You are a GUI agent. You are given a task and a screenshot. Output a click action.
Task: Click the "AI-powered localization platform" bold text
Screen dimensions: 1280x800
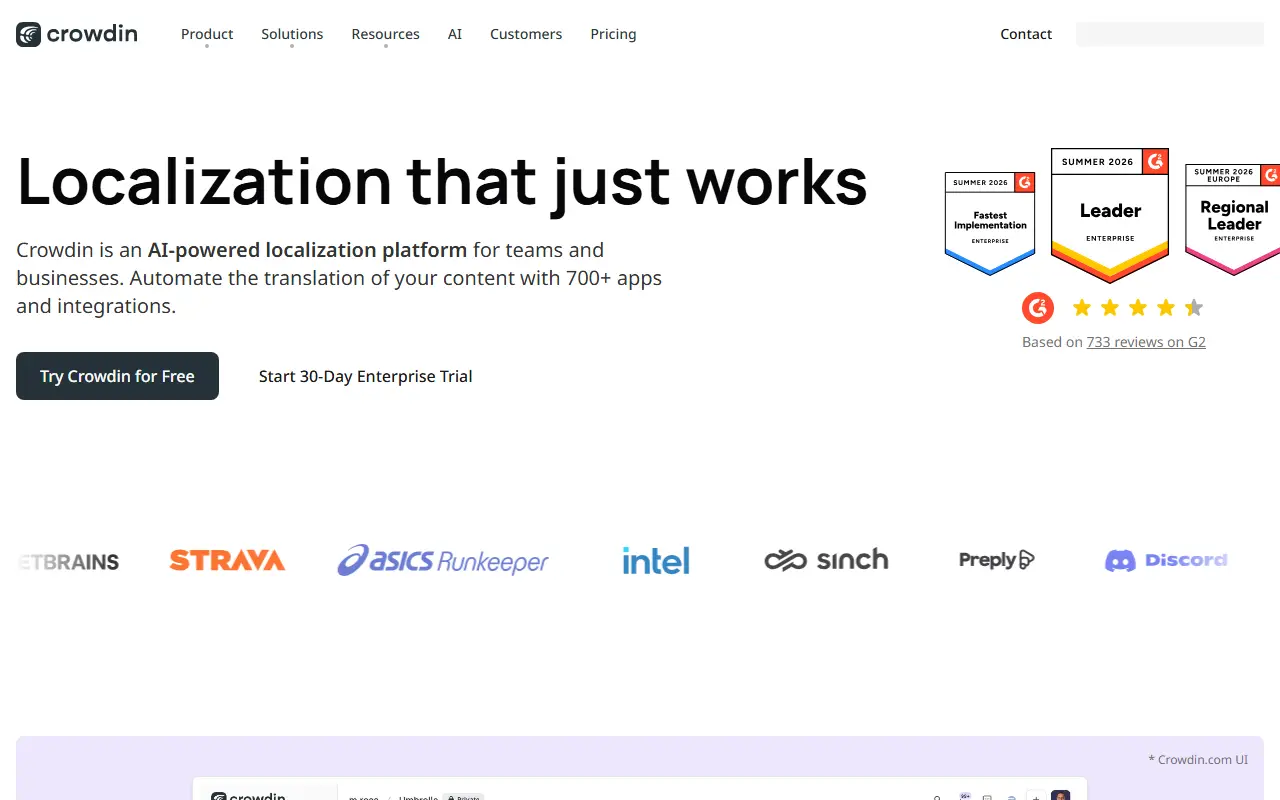[307, 250]
